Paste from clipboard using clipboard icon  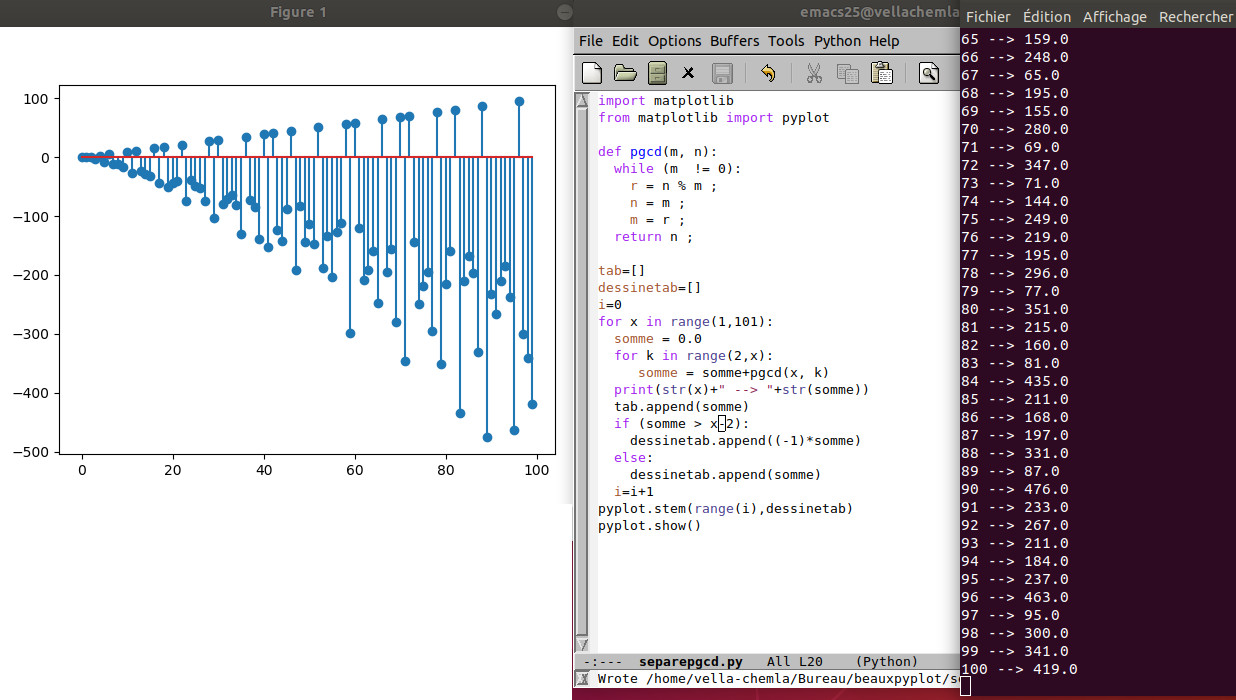pos(881,72)
